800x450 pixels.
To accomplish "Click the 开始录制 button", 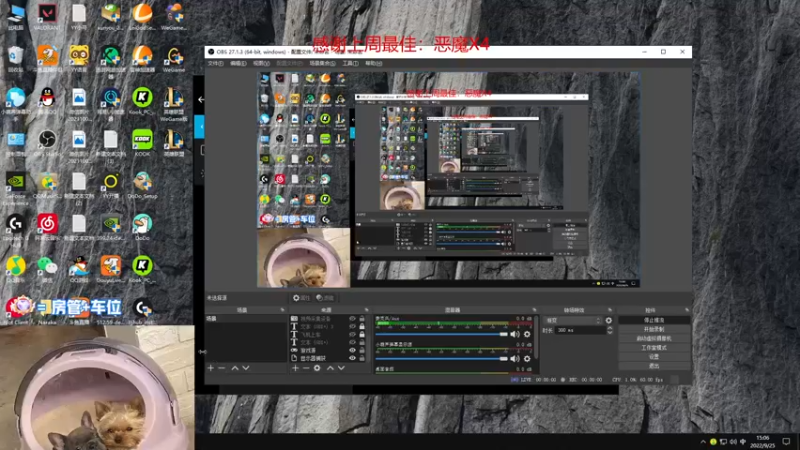I will pos(654,330).
